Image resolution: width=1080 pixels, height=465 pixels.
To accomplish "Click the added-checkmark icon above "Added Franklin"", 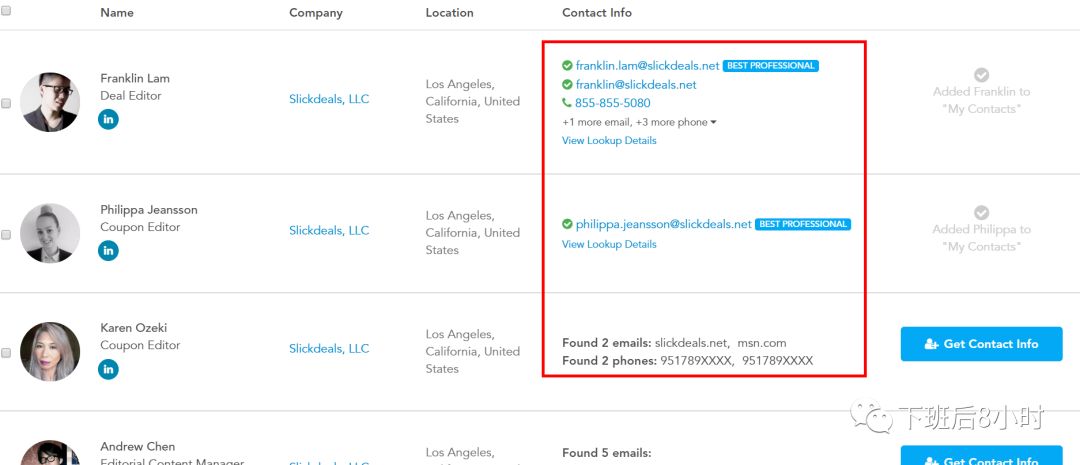I will 982,74.
